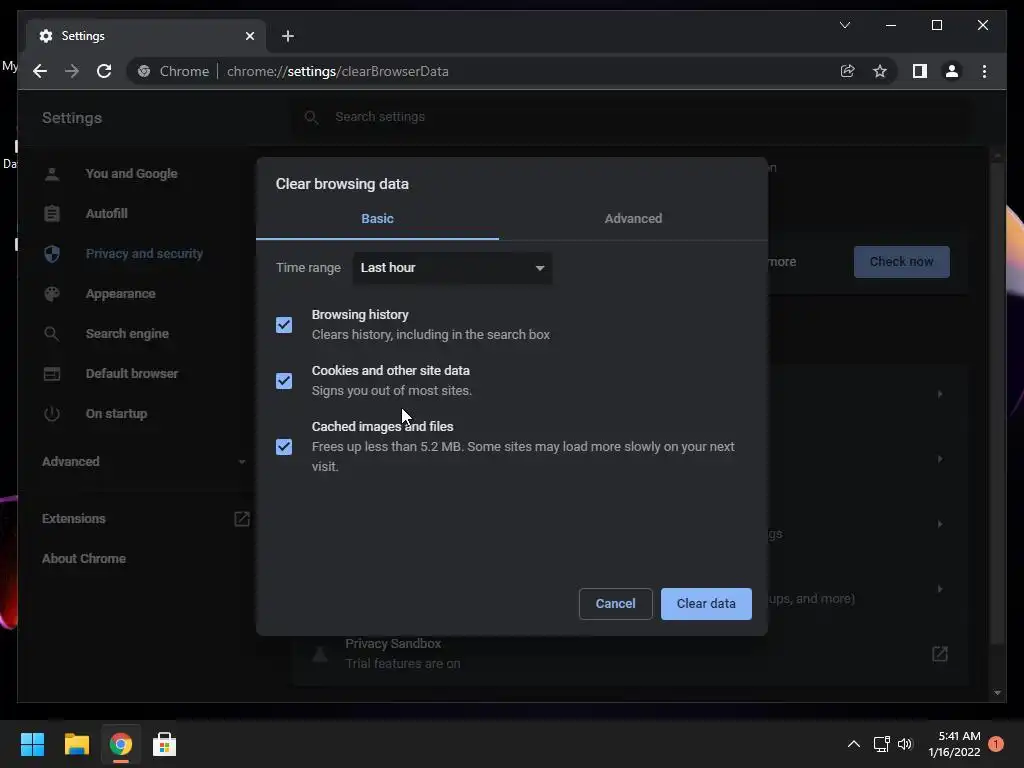Screen dimensions: 1024x768
Task: Open Extensions external link icon
Action: click(242, 519)
